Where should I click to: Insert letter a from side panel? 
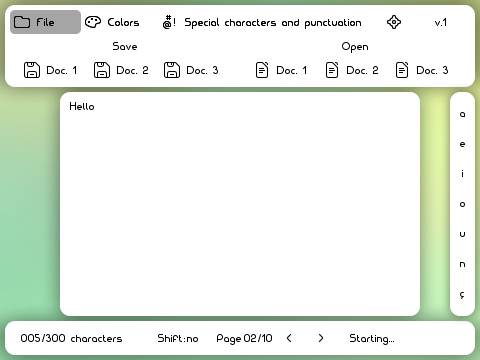[462, 114]
